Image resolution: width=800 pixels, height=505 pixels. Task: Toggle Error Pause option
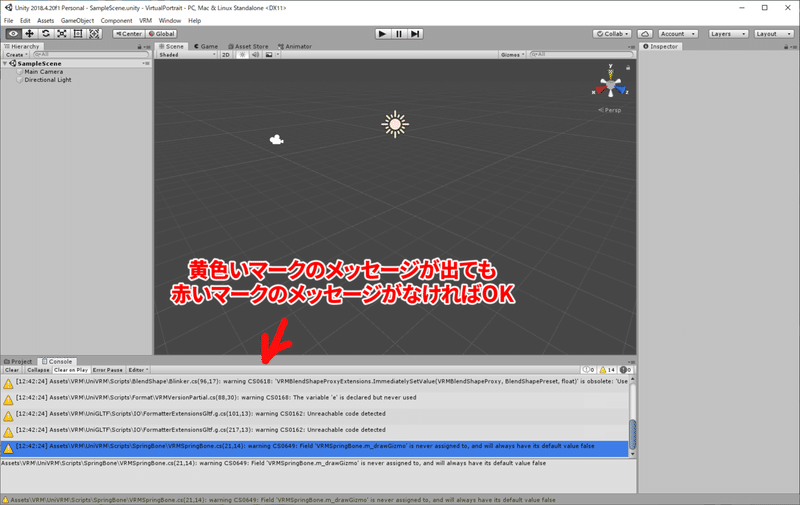click(x=108, y=370)
